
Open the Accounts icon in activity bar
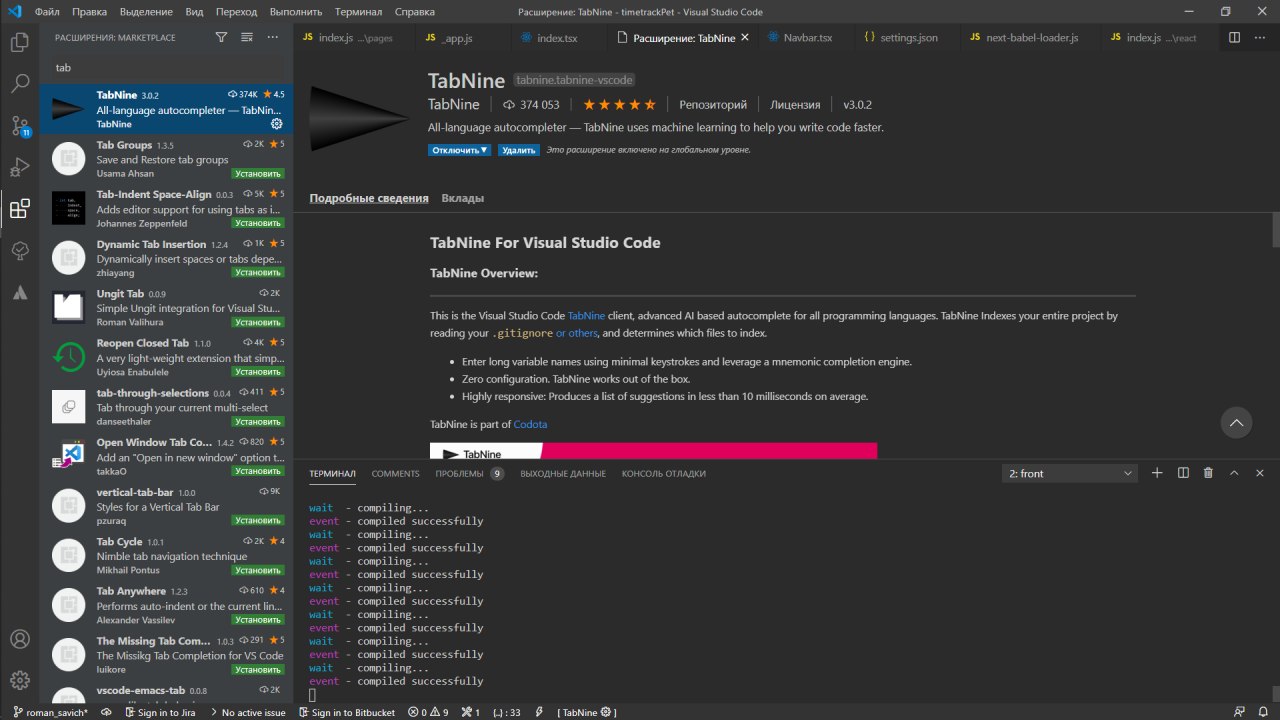point(19,639)
